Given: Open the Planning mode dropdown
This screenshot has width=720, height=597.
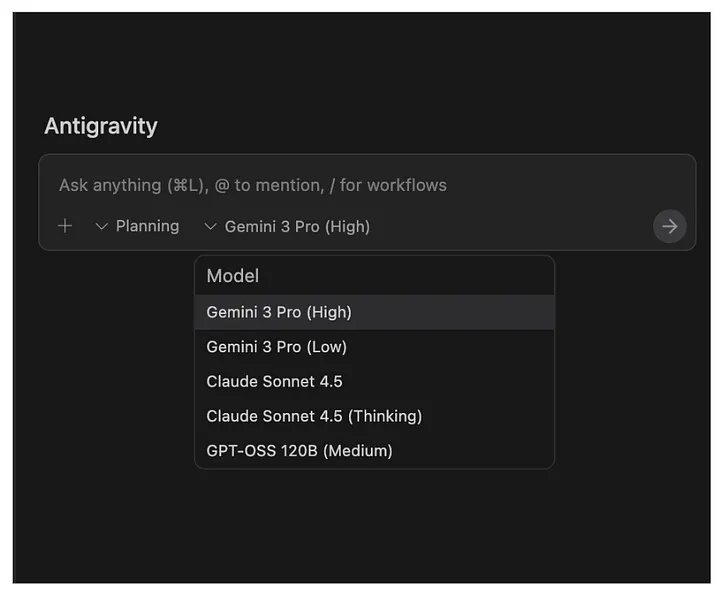Looking at the screenshot, I should [x=137, y=227].
